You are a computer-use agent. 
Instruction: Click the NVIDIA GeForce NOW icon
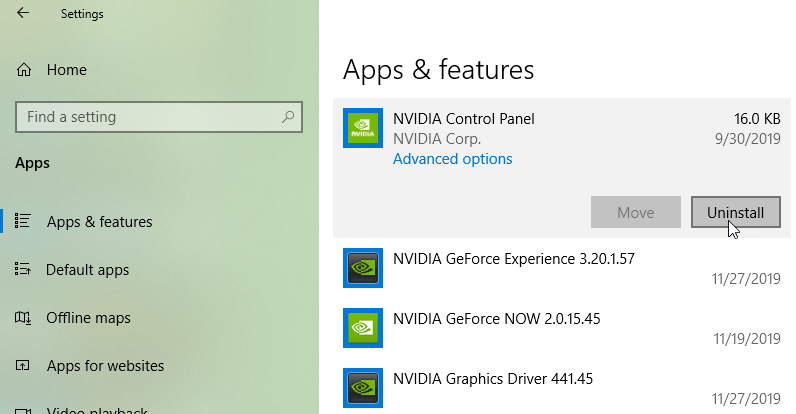click(x=363, y=328)
